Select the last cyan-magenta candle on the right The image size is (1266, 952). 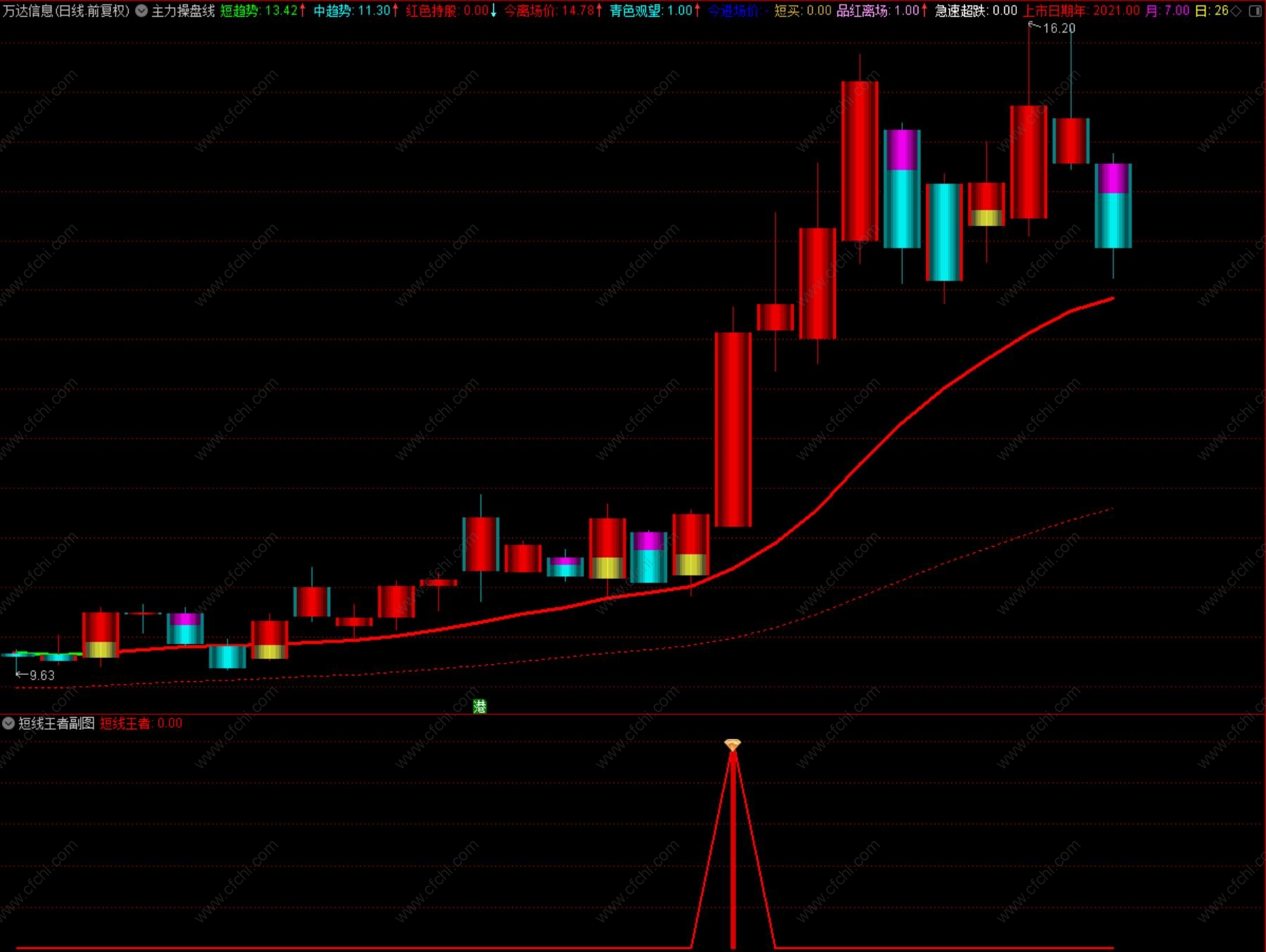click(1113, 205)
